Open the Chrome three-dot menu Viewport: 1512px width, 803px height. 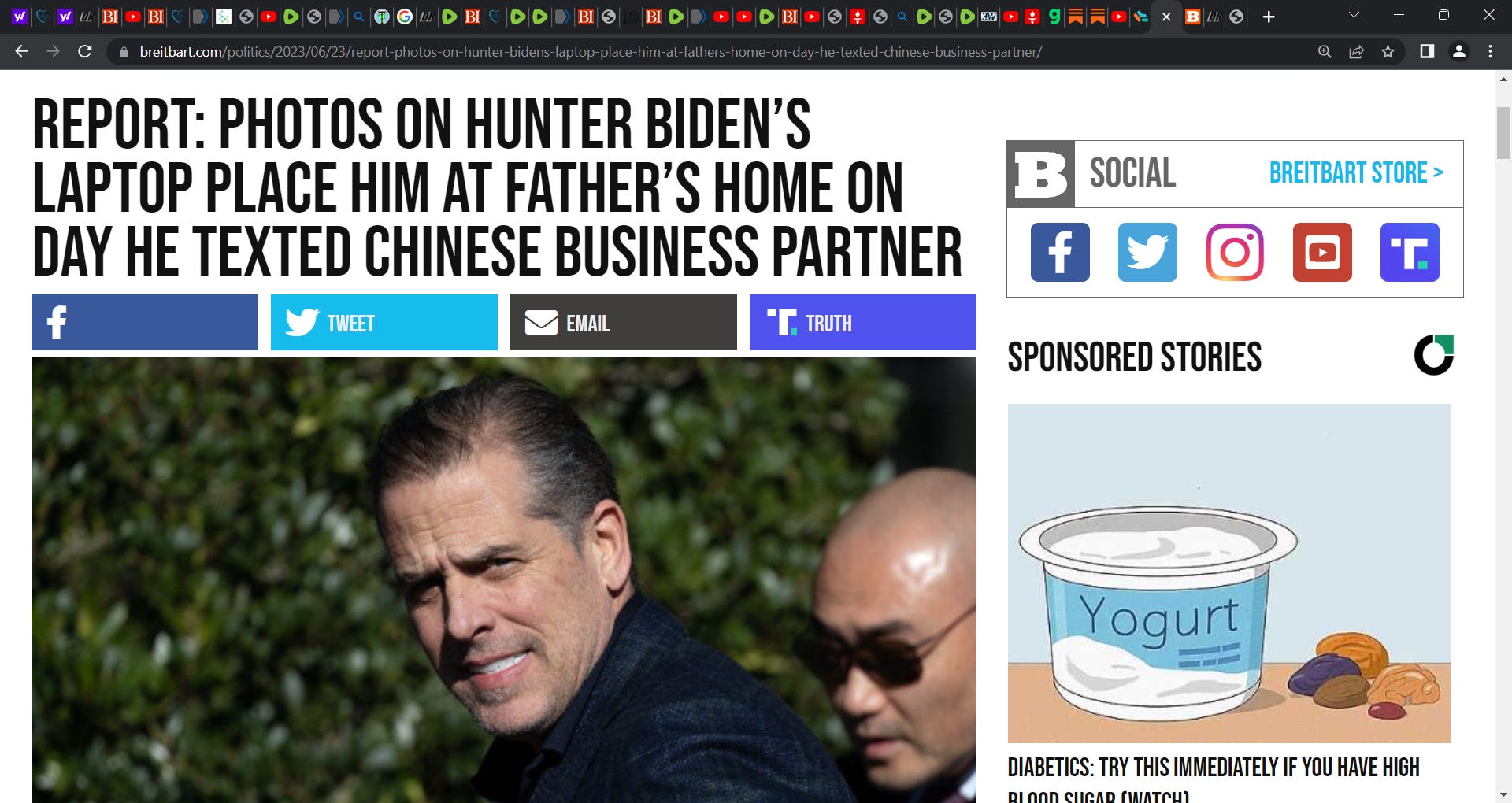(1490, 52)
